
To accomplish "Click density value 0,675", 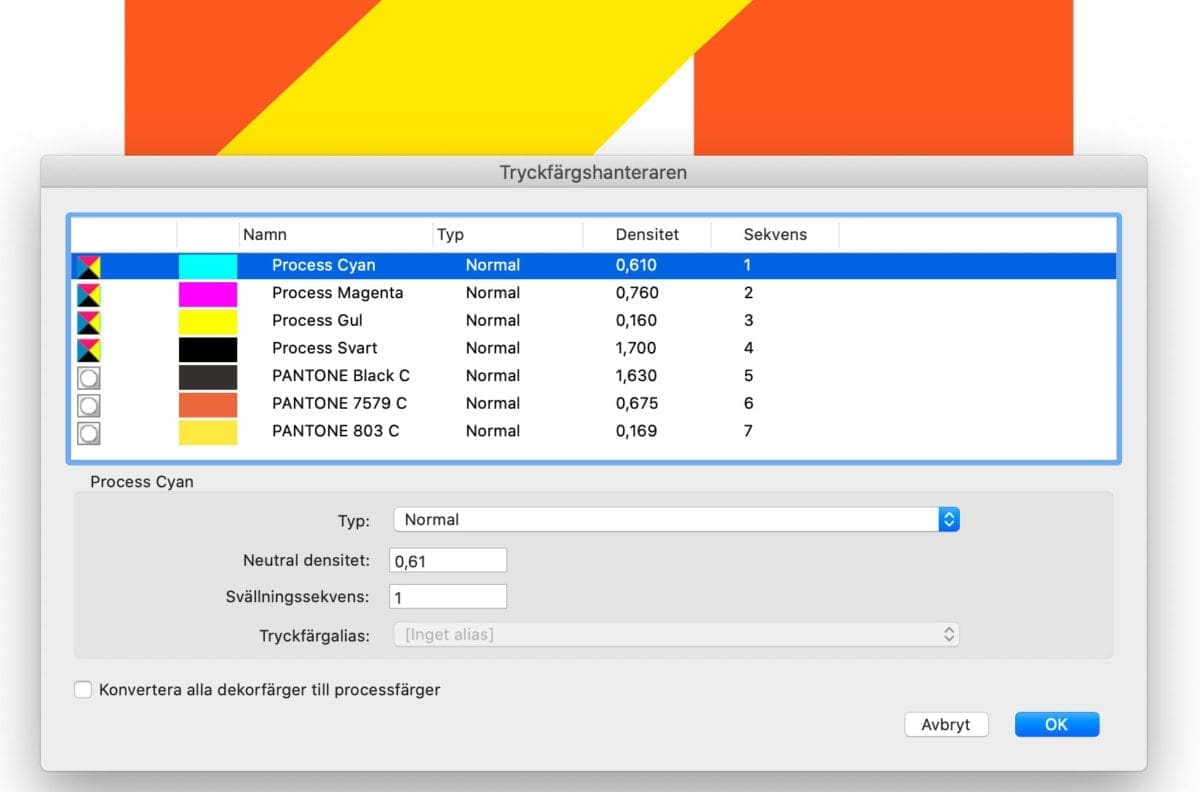I will click(x=636, y=404).
